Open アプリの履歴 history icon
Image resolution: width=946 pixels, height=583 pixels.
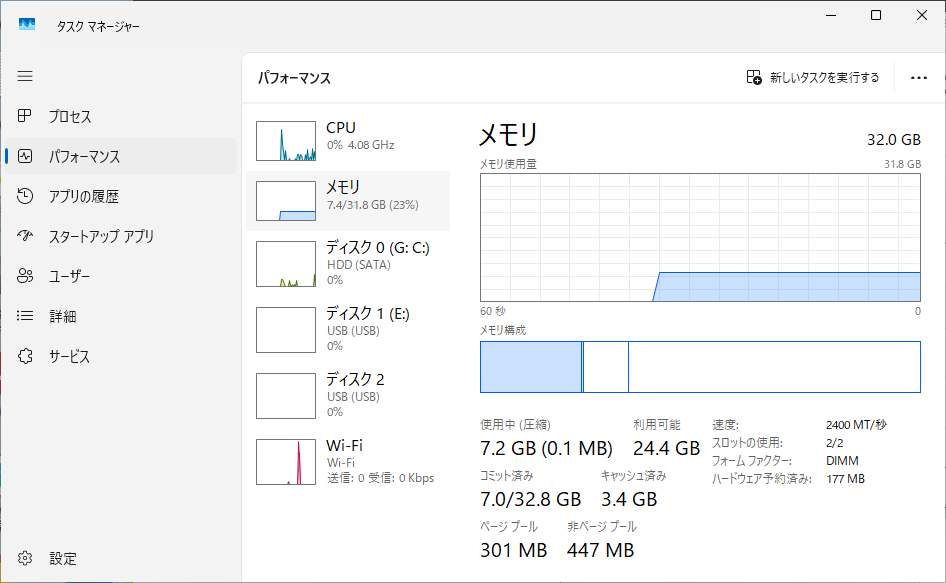click(x=26, y=196)
